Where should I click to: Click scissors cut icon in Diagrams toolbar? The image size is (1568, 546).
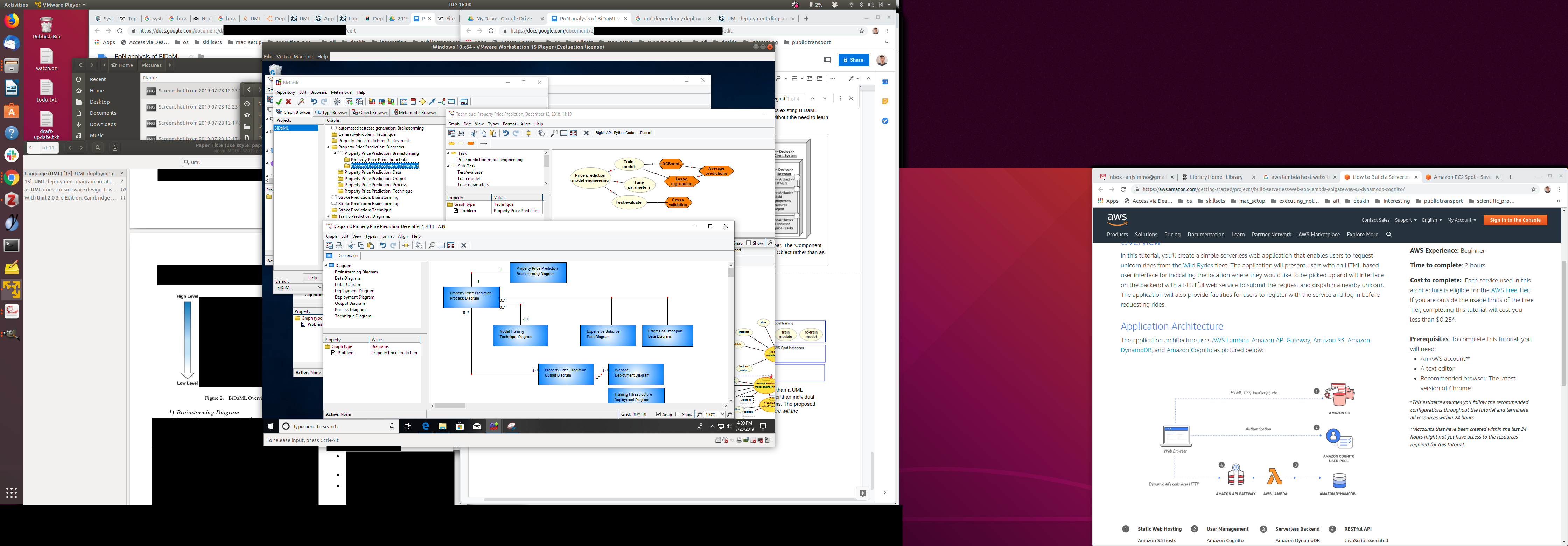coord(351,245)
